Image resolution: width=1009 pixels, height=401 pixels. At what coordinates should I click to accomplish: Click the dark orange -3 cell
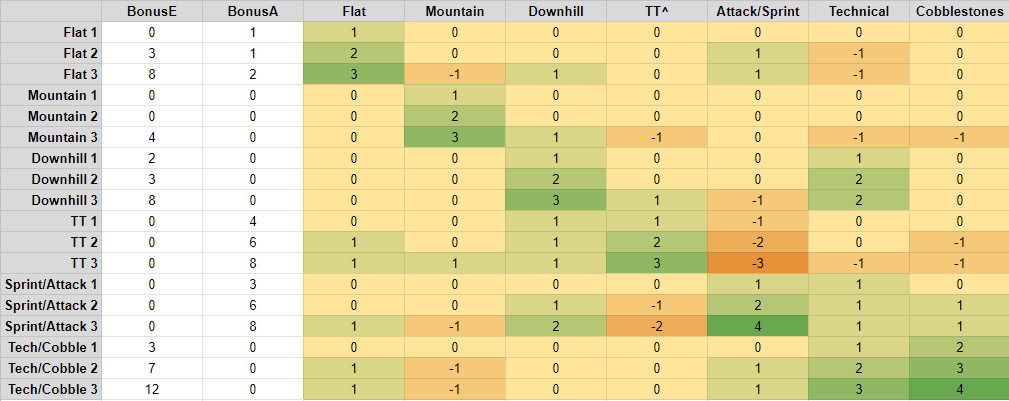tap(758, 263)
